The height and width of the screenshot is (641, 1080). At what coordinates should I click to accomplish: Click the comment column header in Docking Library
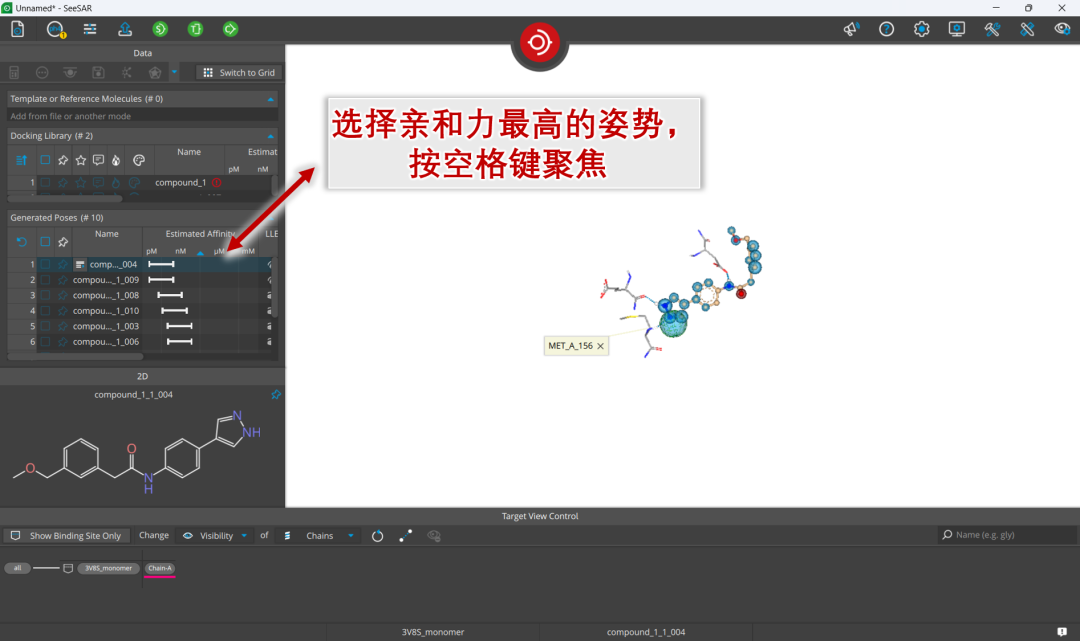point(98,160)
